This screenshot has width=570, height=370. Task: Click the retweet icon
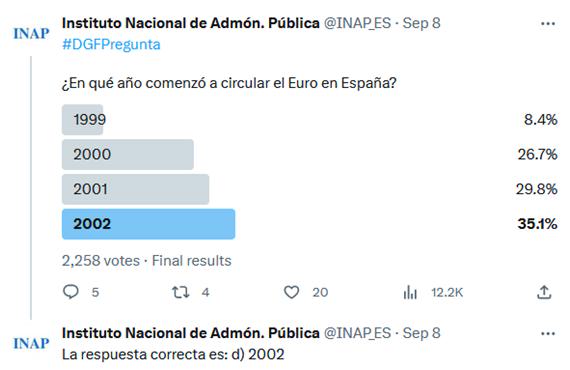tap(181, 292)
